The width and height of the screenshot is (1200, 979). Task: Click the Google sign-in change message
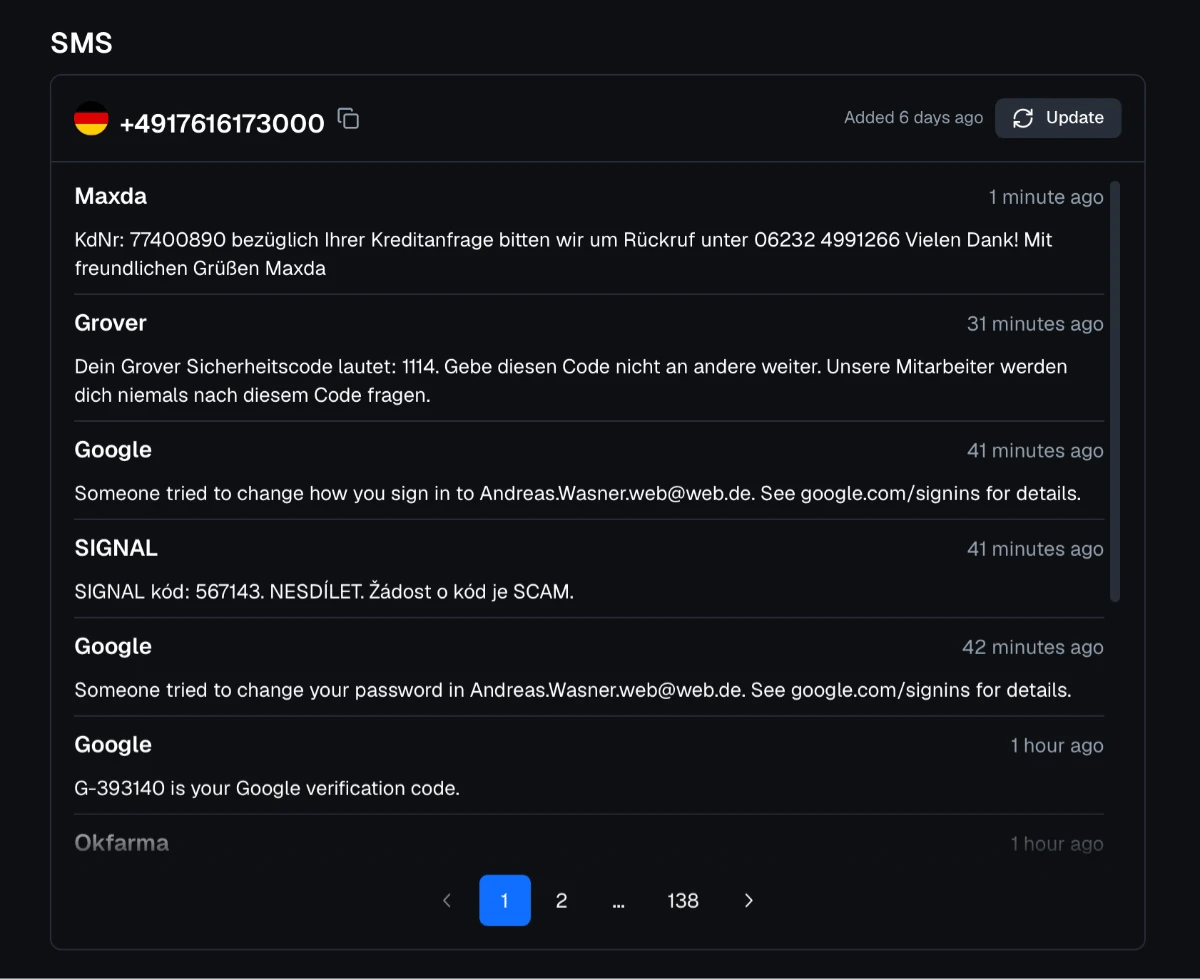[x=578, y=493]
